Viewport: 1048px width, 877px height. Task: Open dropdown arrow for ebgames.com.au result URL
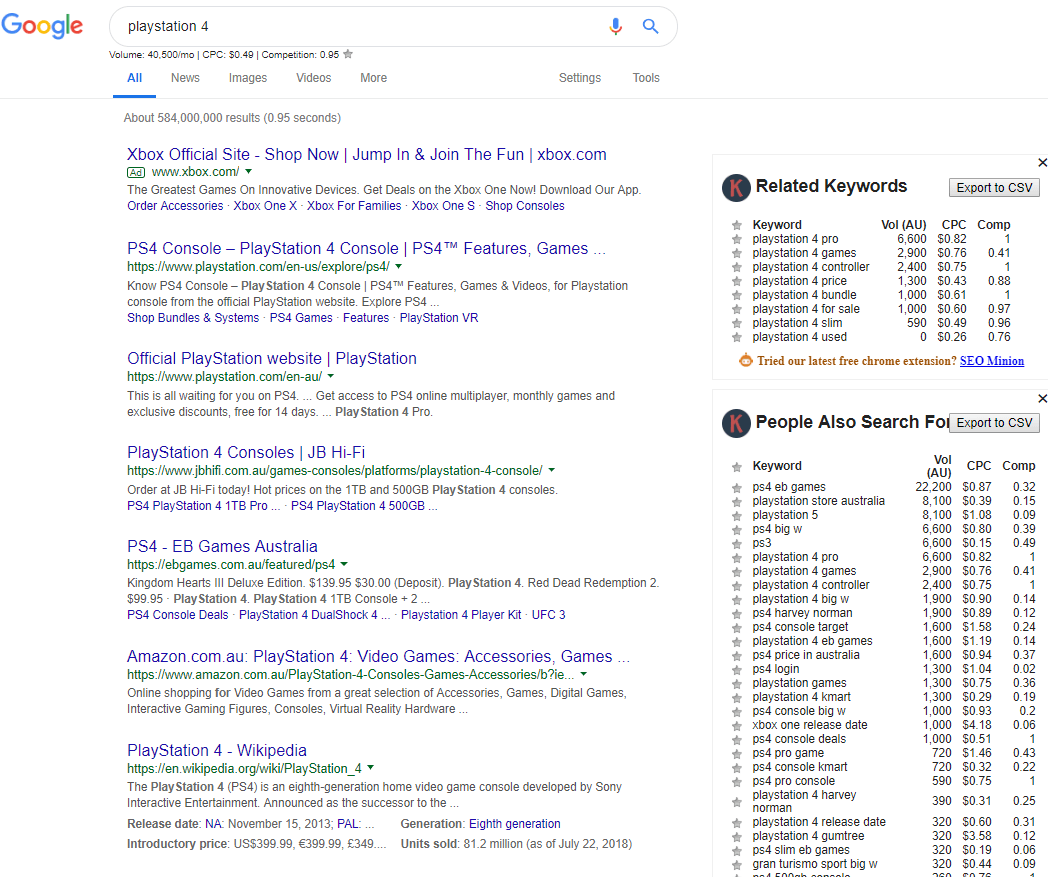tap(344, 564)
